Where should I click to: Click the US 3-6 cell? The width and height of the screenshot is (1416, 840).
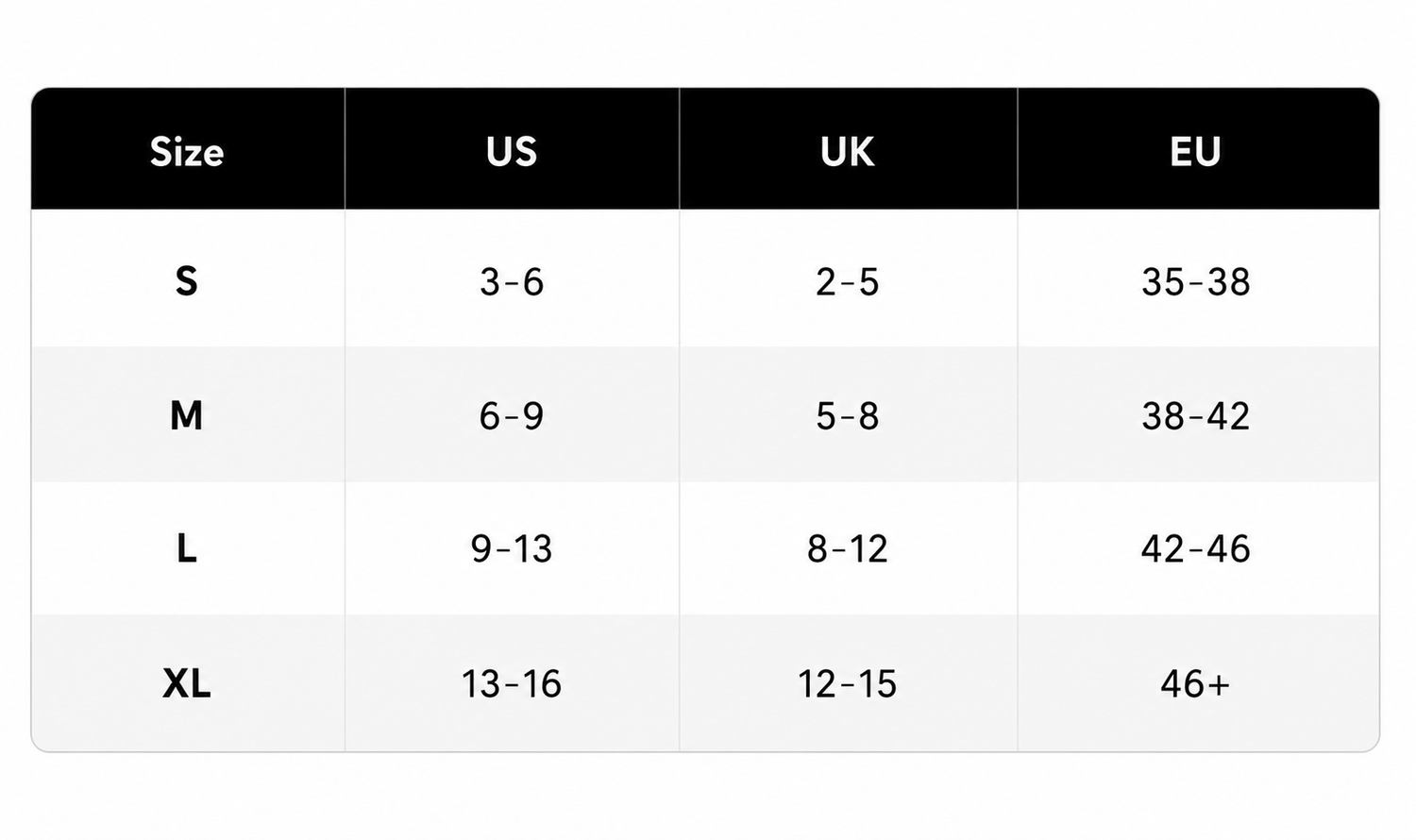(512, 281)
